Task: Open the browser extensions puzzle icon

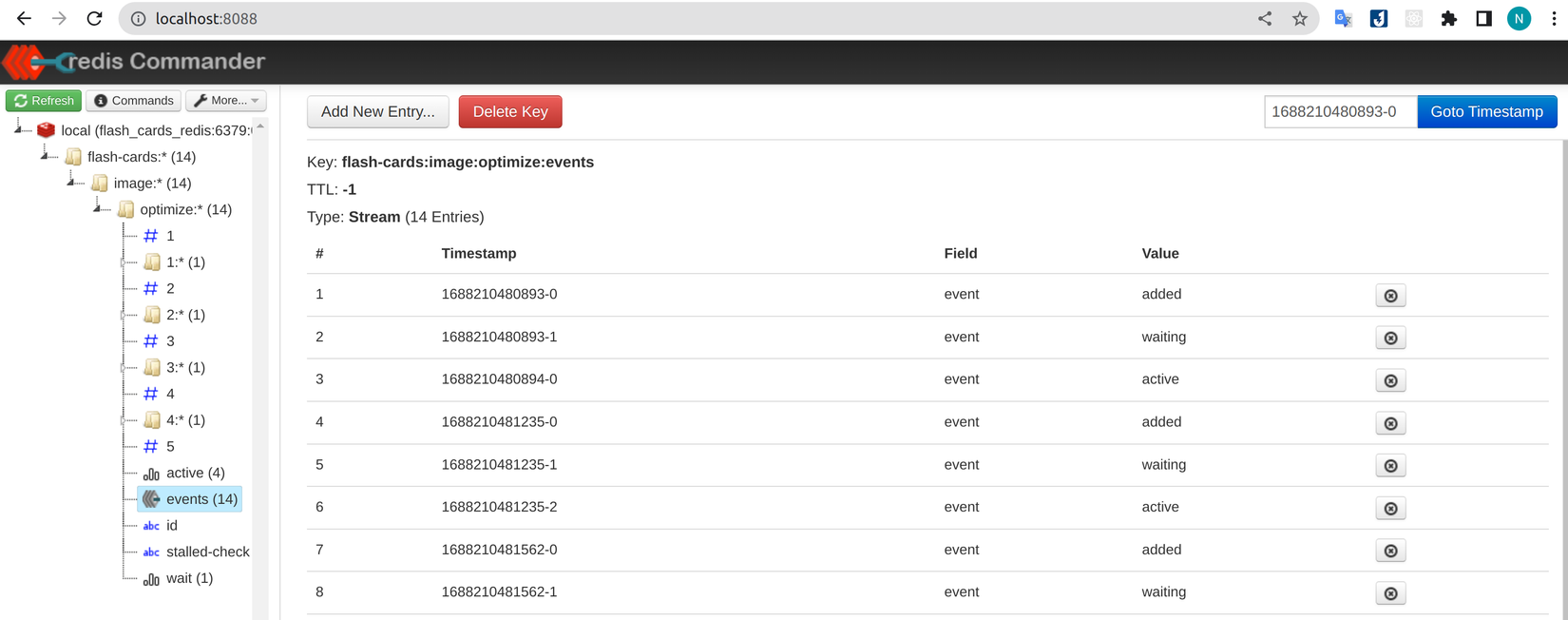Action: 1448,19
